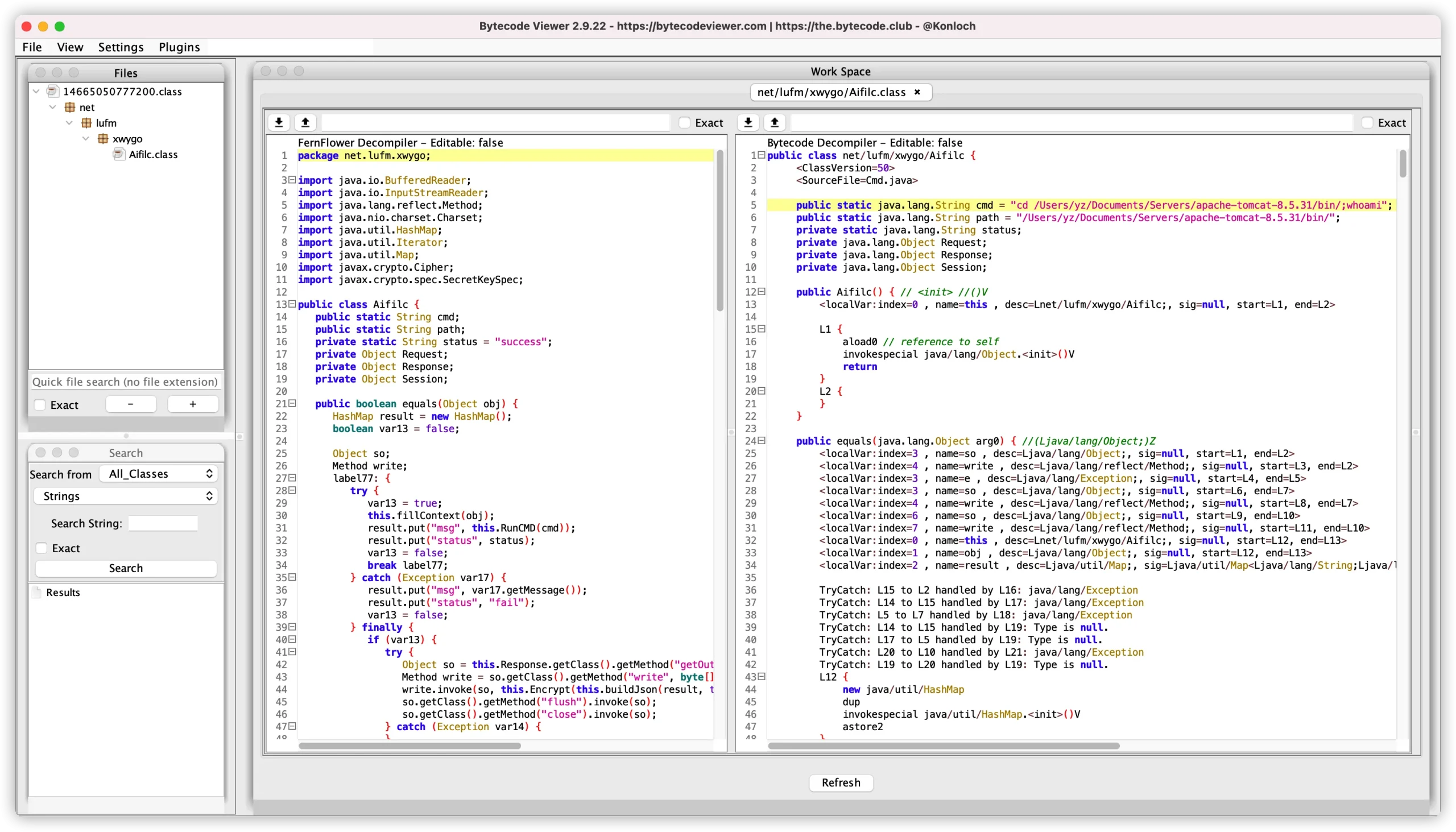Enable Exact checkbox in Search panel
Image resolution: width=1456 pixels, height=832 pixels.
42,549
